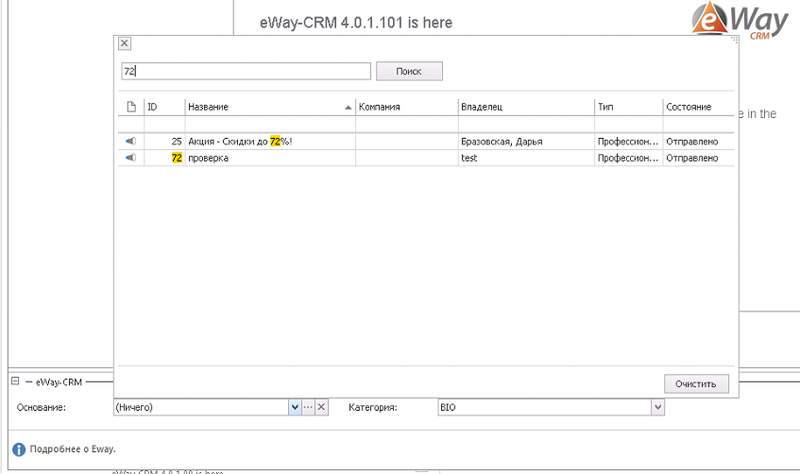Sort by the Тип column header

click(629, 107)
